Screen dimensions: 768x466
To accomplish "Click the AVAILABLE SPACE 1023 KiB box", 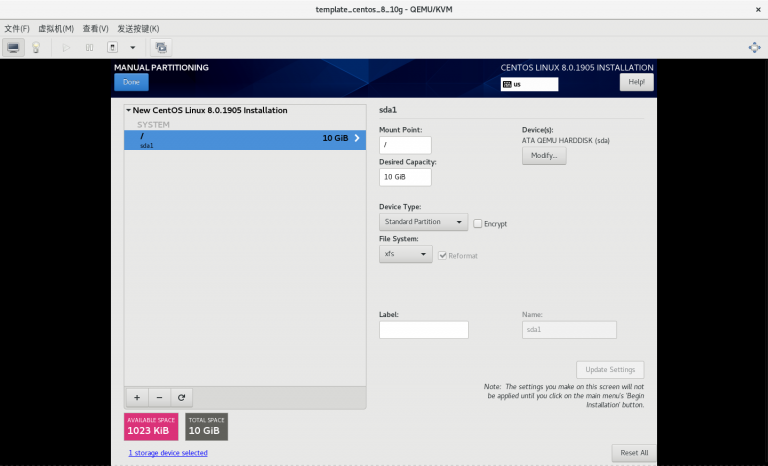I will point(151,426).
